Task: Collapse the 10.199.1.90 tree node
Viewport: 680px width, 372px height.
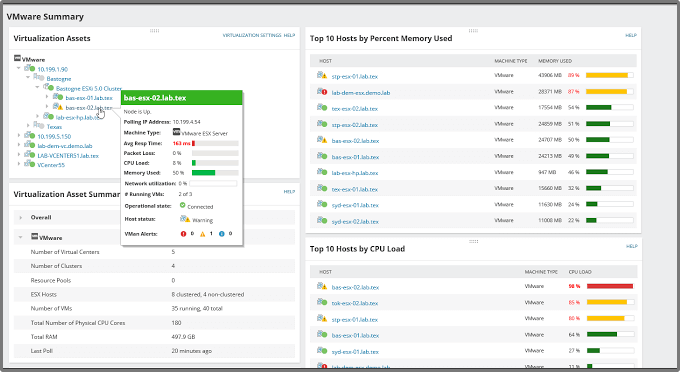Action: coord(19,68)
